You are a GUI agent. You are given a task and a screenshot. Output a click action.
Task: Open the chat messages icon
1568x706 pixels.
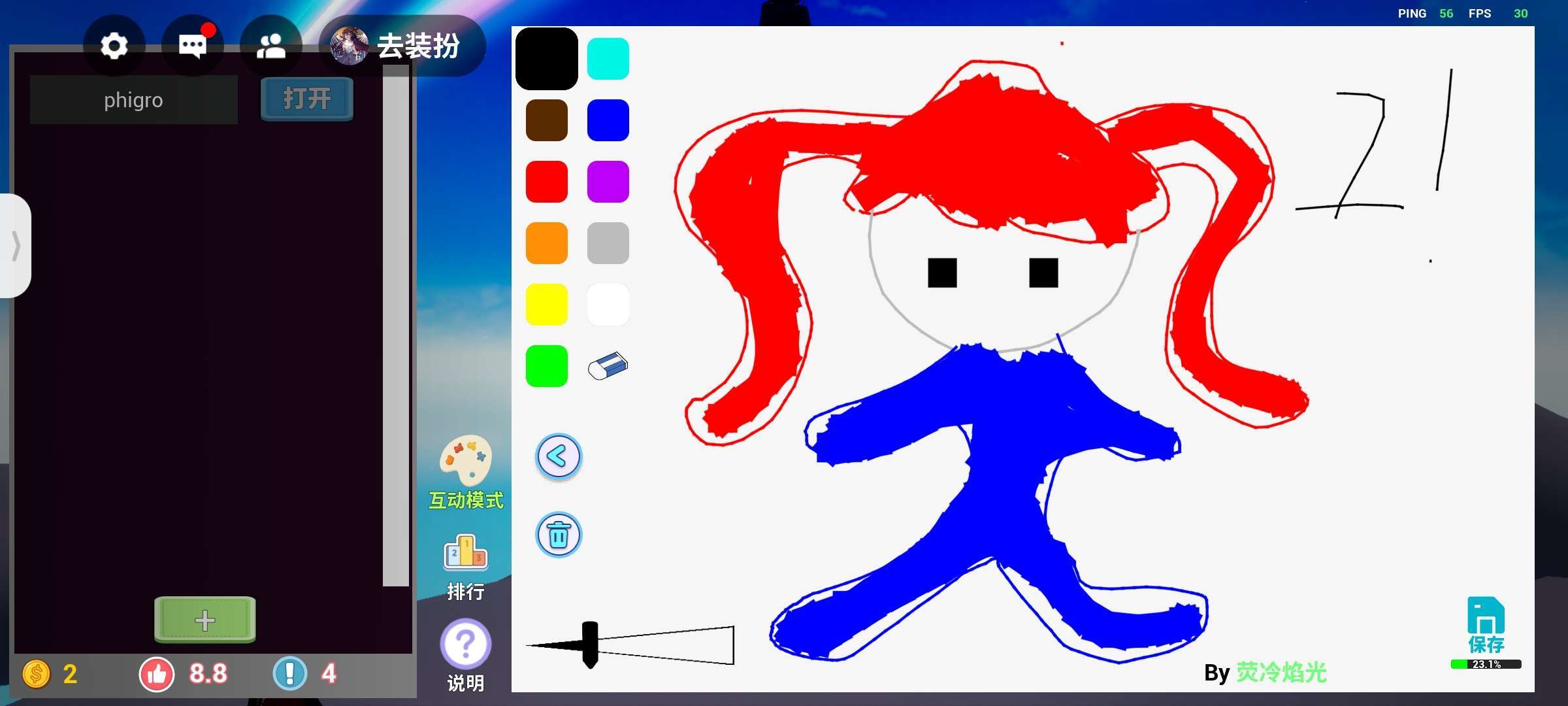pyautogui.click(x=193, y=46)
